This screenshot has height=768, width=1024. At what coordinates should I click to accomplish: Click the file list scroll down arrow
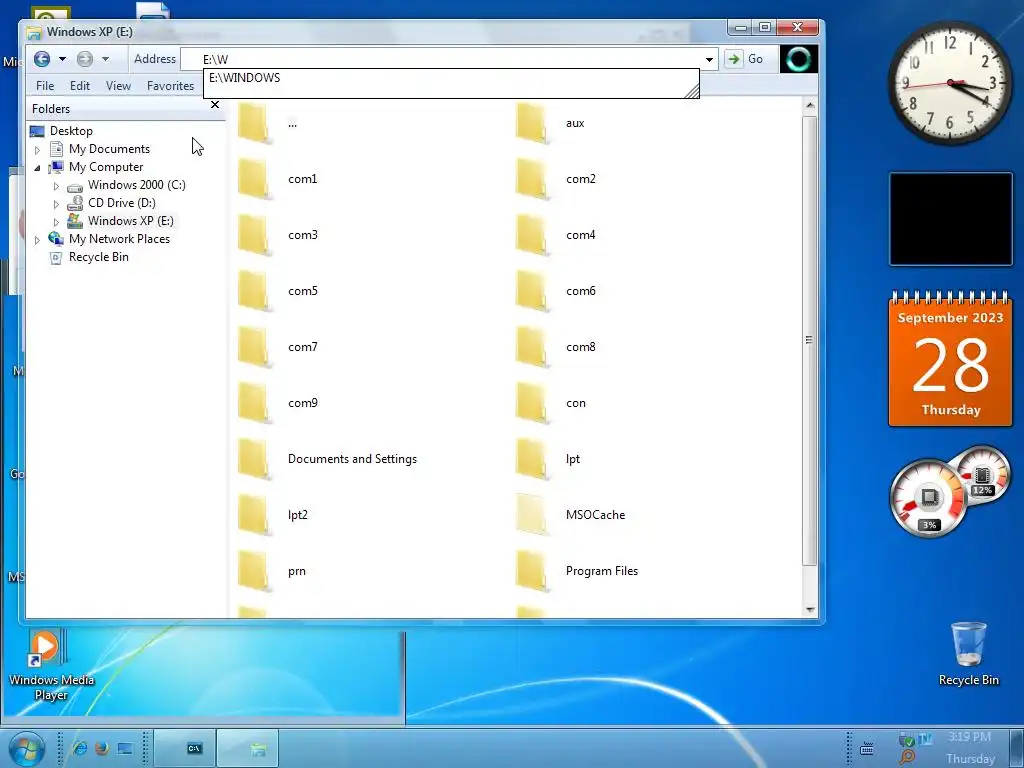810,610
